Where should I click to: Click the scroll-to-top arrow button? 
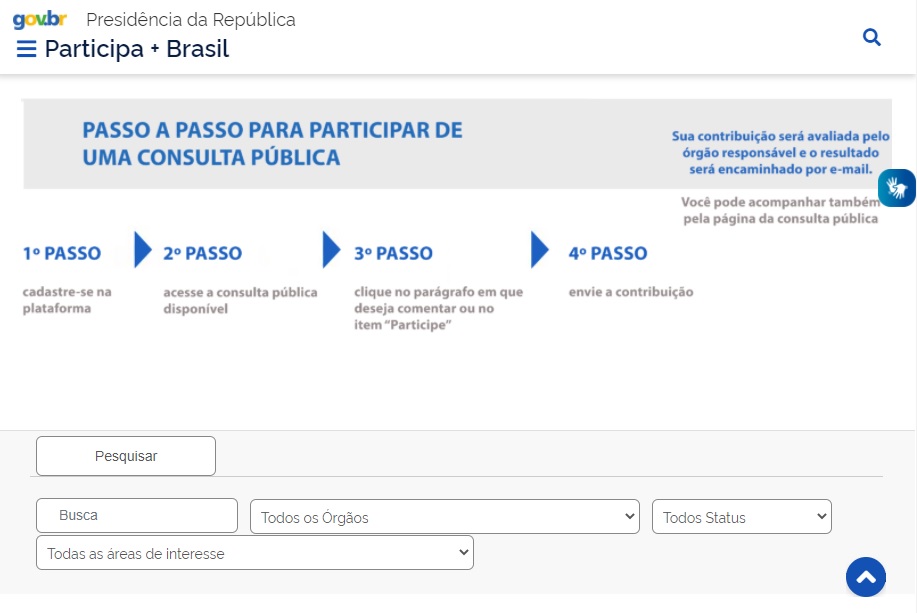coord(866,577)
